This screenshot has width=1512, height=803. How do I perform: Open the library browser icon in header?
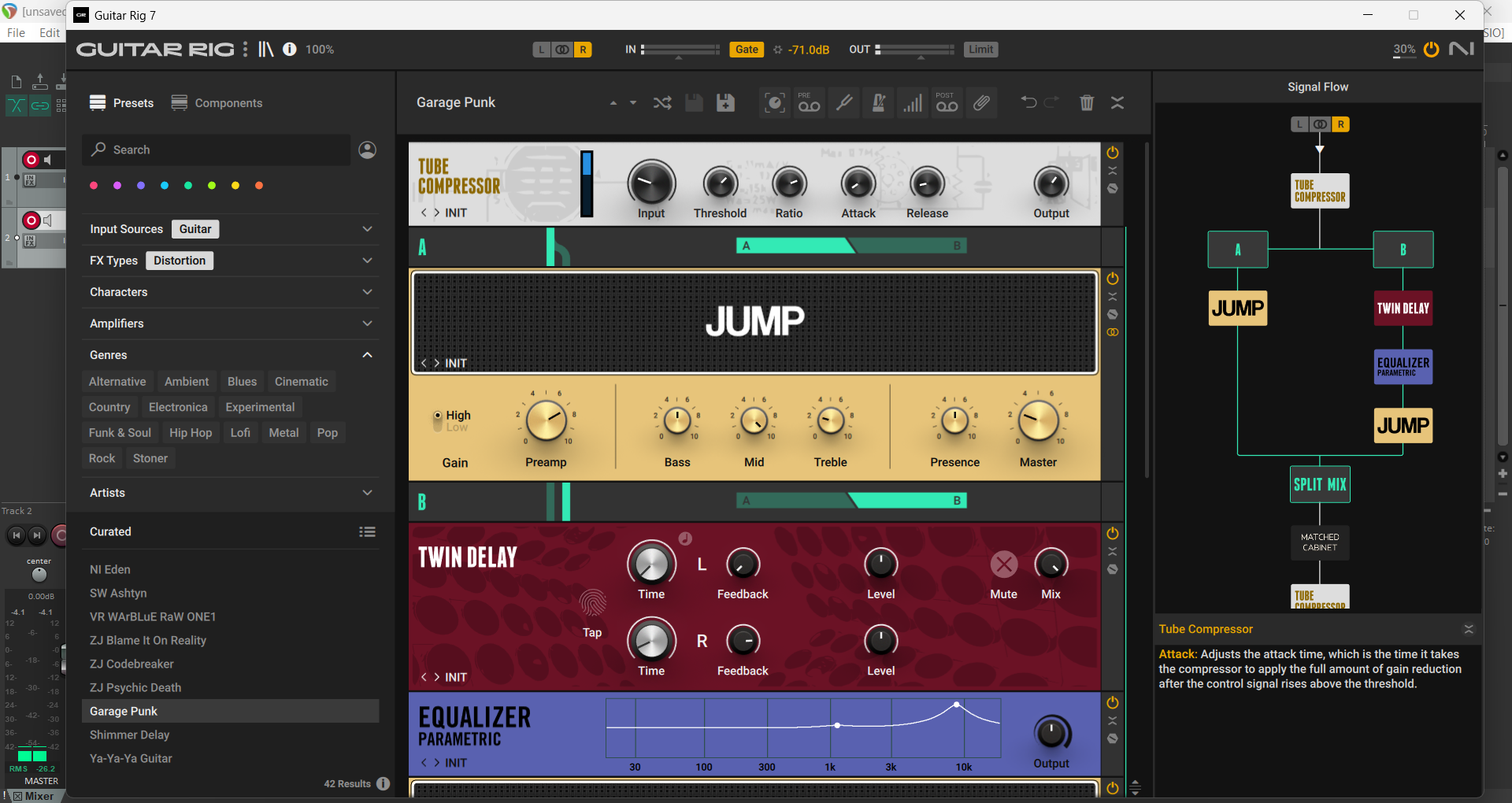pos(266,50)
